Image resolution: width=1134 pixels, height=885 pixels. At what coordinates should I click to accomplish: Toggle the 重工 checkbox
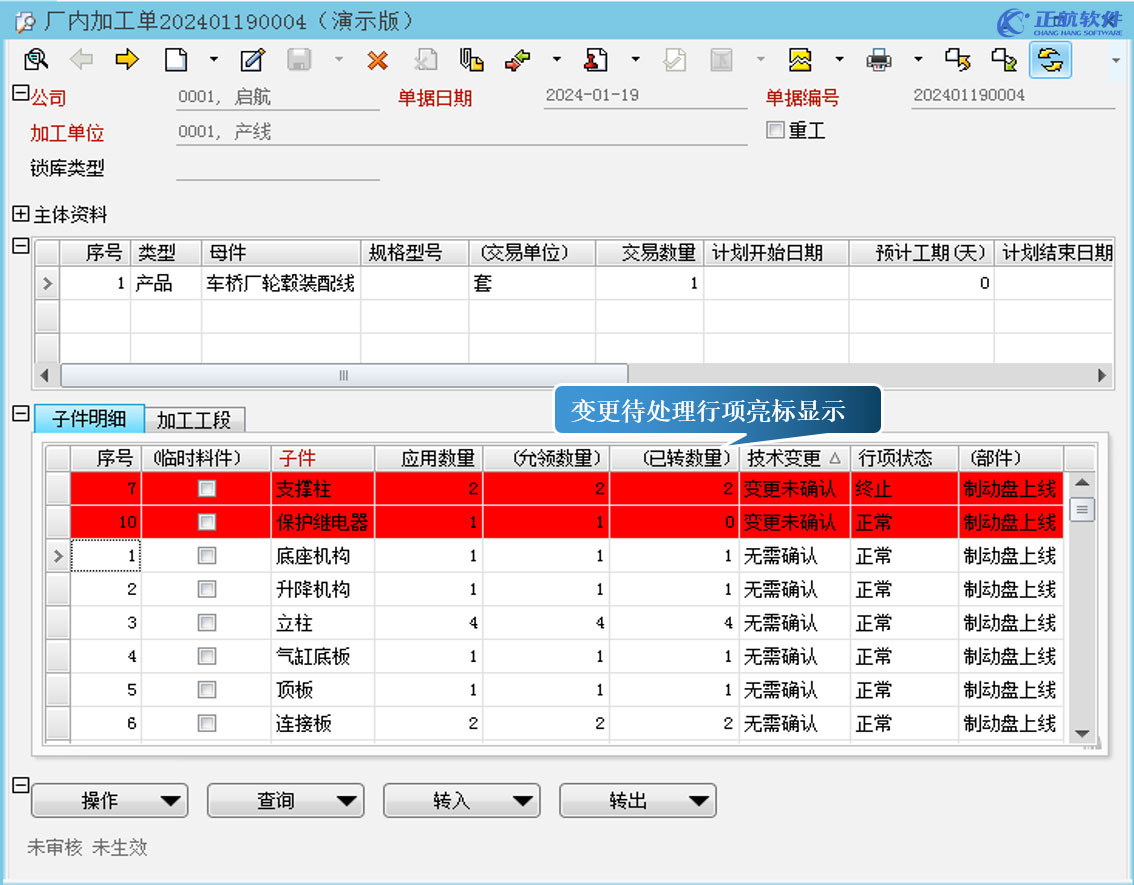click(775, 129)
